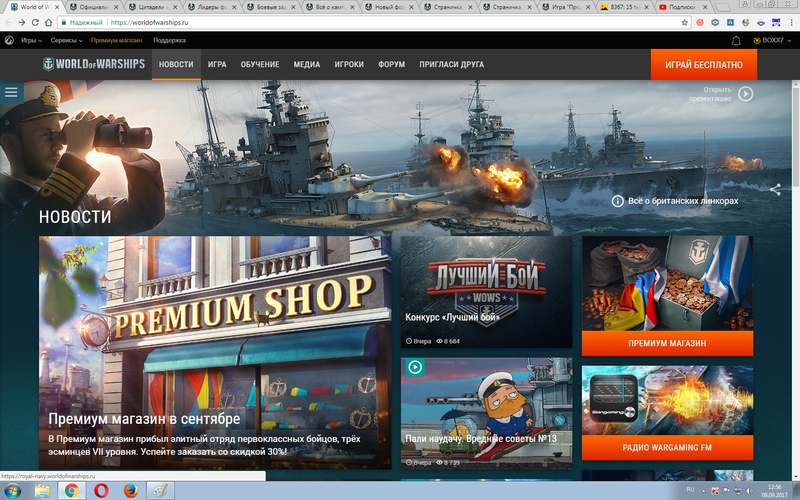Click the Надежный secure site indicator
The height and width of the screenshot is (500, 800).
point(82,22)
